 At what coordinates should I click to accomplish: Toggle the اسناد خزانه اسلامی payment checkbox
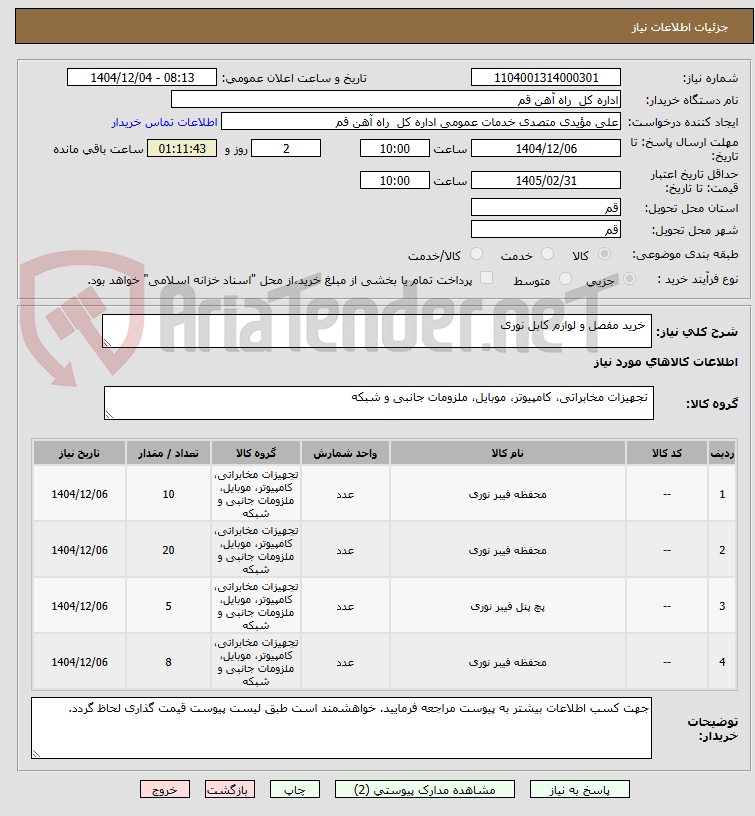coord(487,278)
